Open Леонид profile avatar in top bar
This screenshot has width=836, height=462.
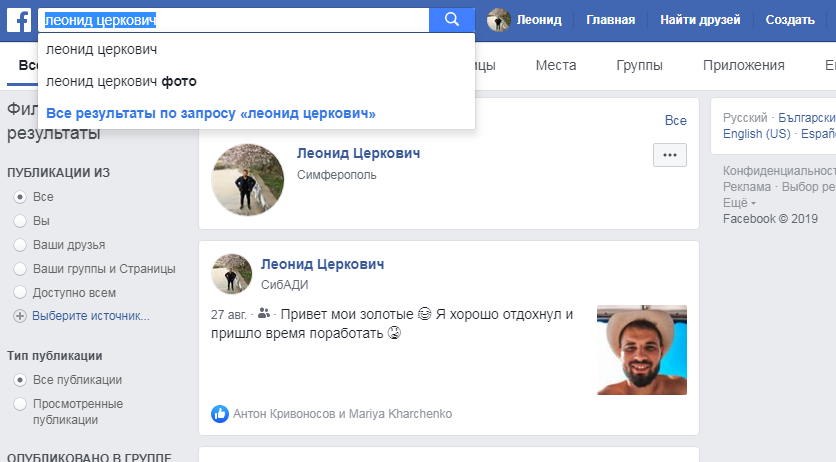coord(499,20)
